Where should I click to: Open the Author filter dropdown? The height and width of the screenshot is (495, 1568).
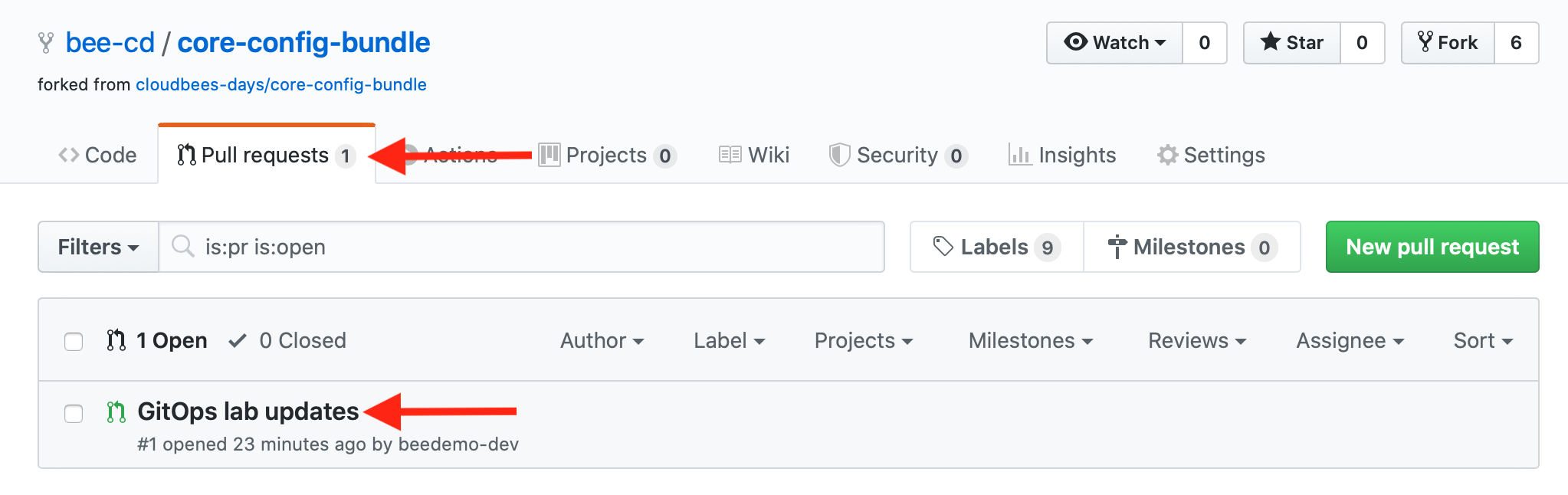pyautogui.click(x=602, y=340)
